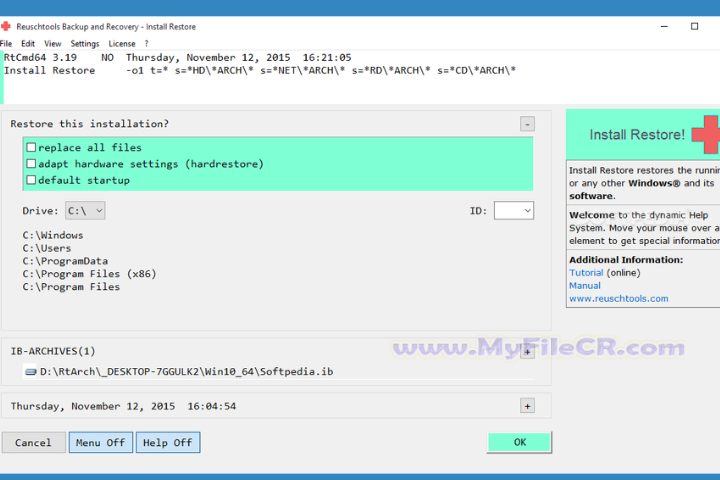Visit the www.reuschtools.com link
The height and width of the screenshot is (480, 720).
[x=619, y=299]
